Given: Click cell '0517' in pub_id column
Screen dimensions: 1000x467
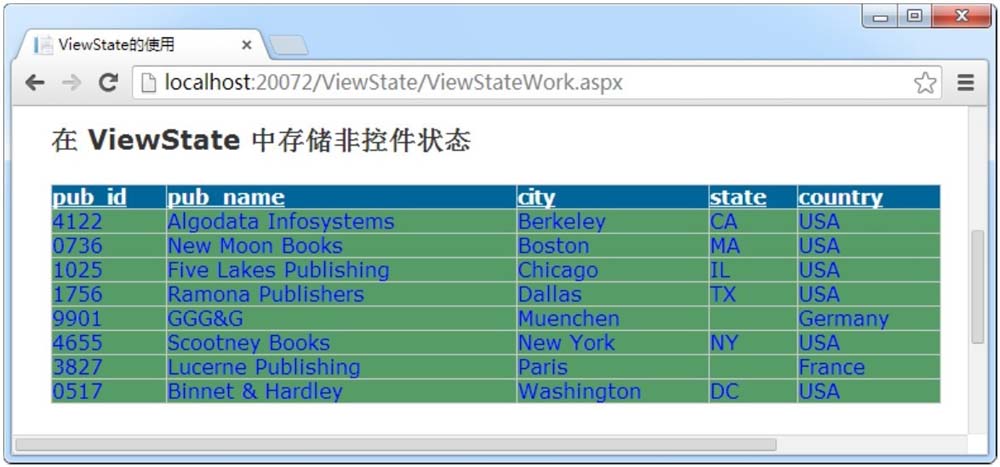Looking at the screenshot, I should pyautogui.click(x=108, y=391).
